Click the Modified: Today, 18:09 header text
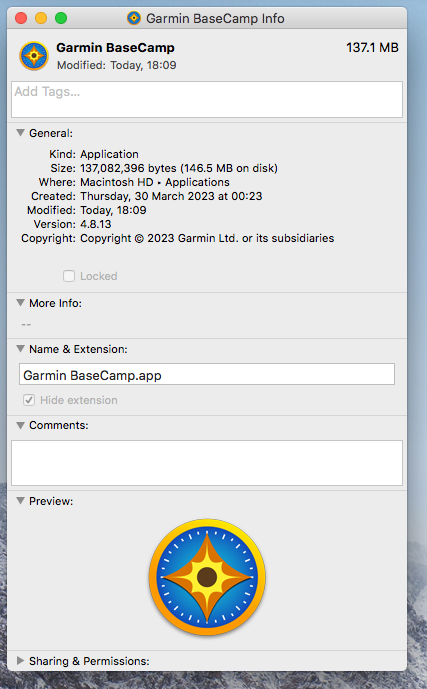The height and width of the screenshot is (689, 427). (x=116, y=65)
